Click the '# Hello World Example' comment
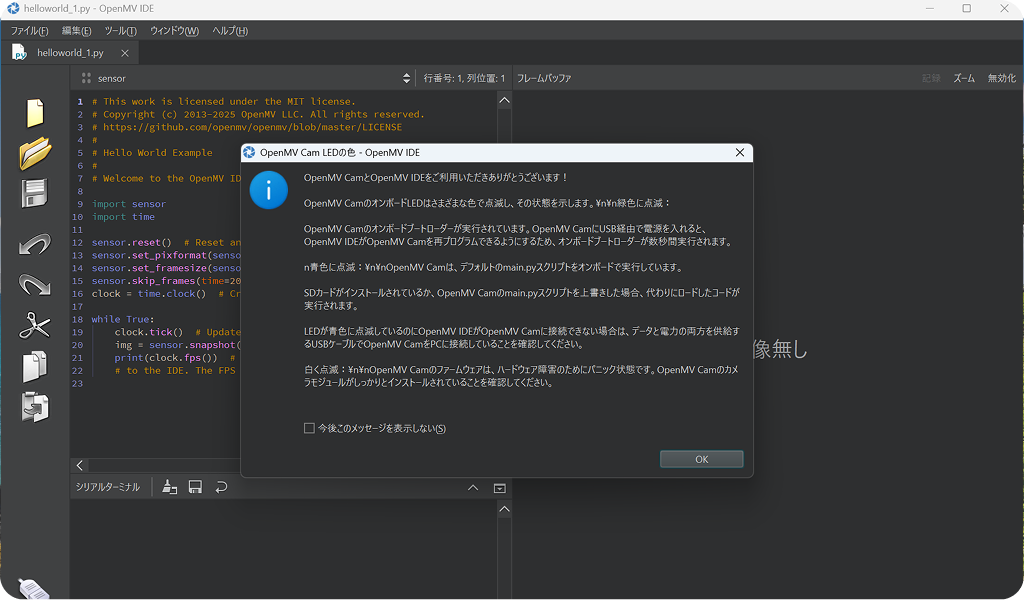 (x=152, y=153)
